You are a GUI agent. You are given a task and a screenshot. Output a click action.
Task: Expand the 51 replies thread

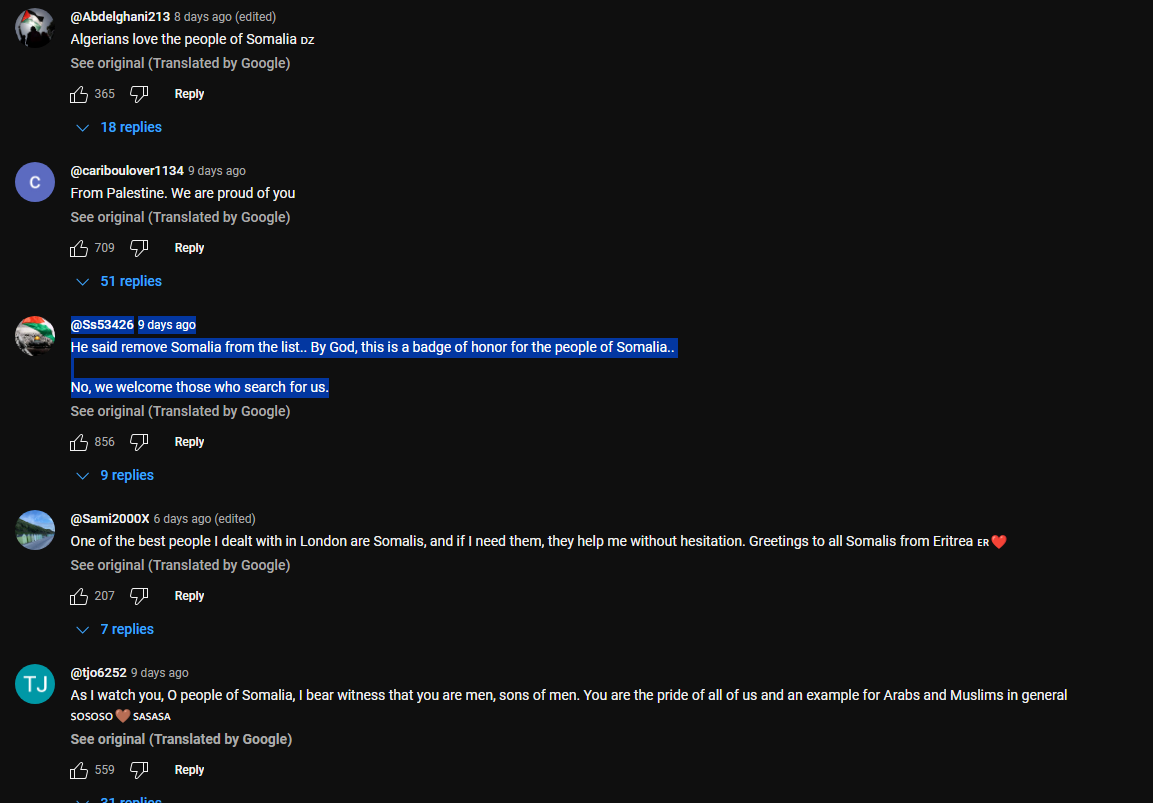119,282
